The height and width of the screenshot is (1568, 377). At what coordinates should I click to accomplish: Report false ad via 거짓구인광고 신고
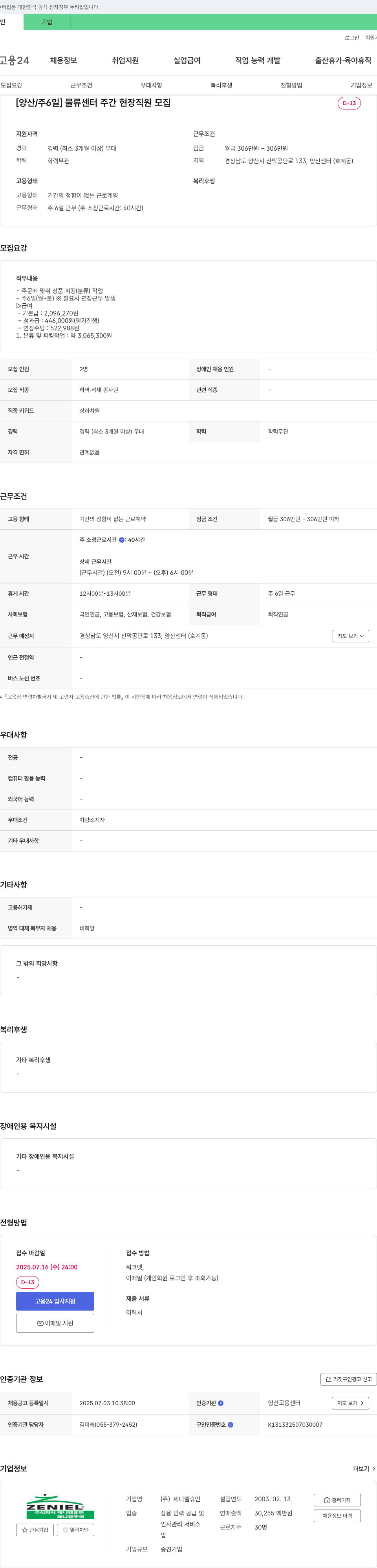click(x=348, y=1379)
